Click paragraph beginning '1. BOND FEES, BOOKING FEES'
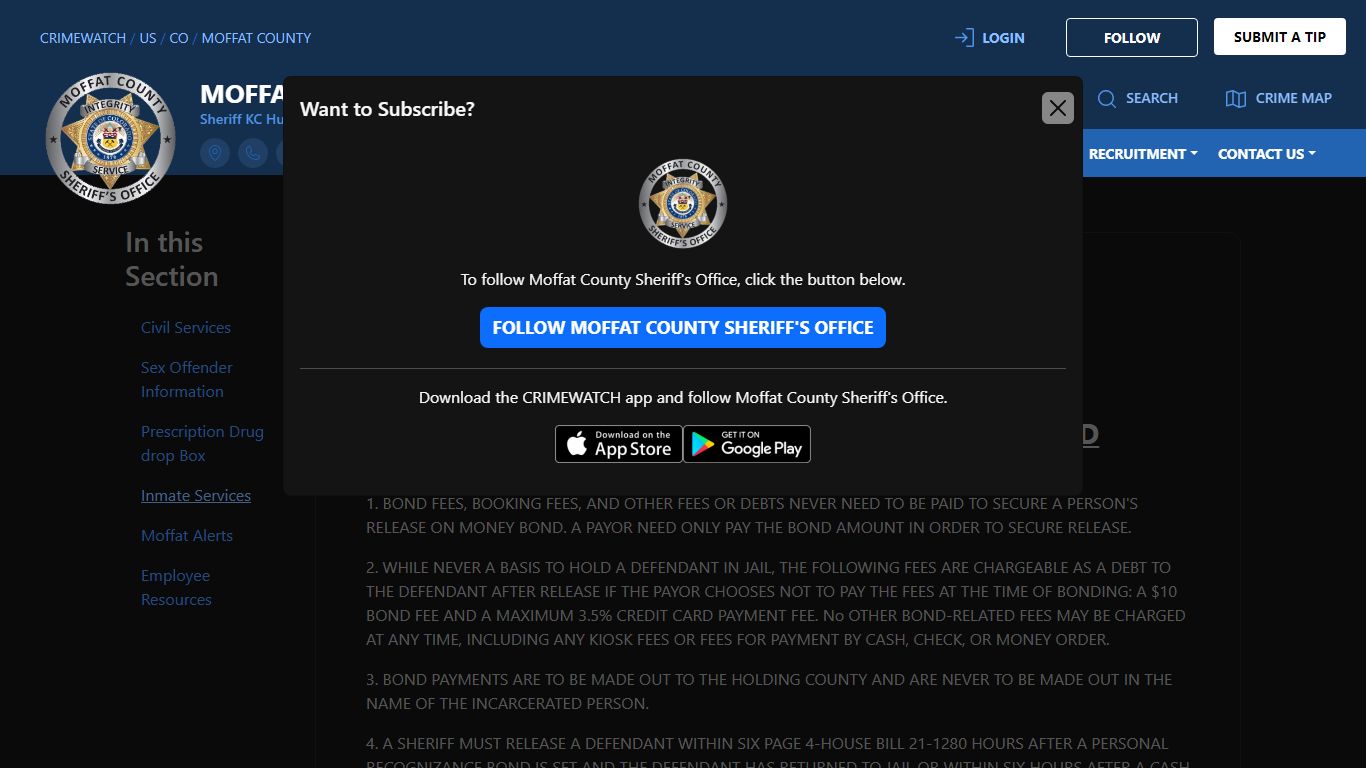Viewport: 1366px width, 768px height. 752,515
